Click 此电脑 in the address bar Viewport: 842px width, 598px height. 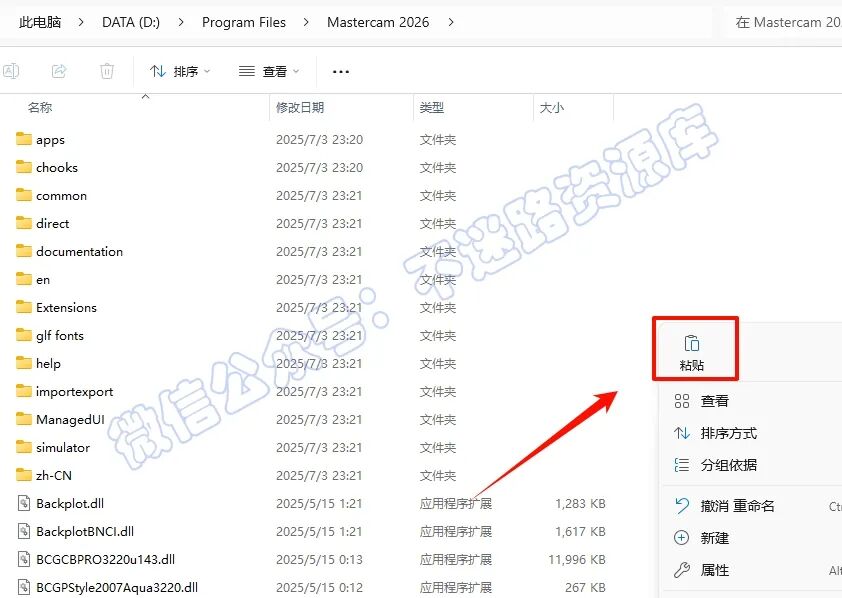coord(40,22)
